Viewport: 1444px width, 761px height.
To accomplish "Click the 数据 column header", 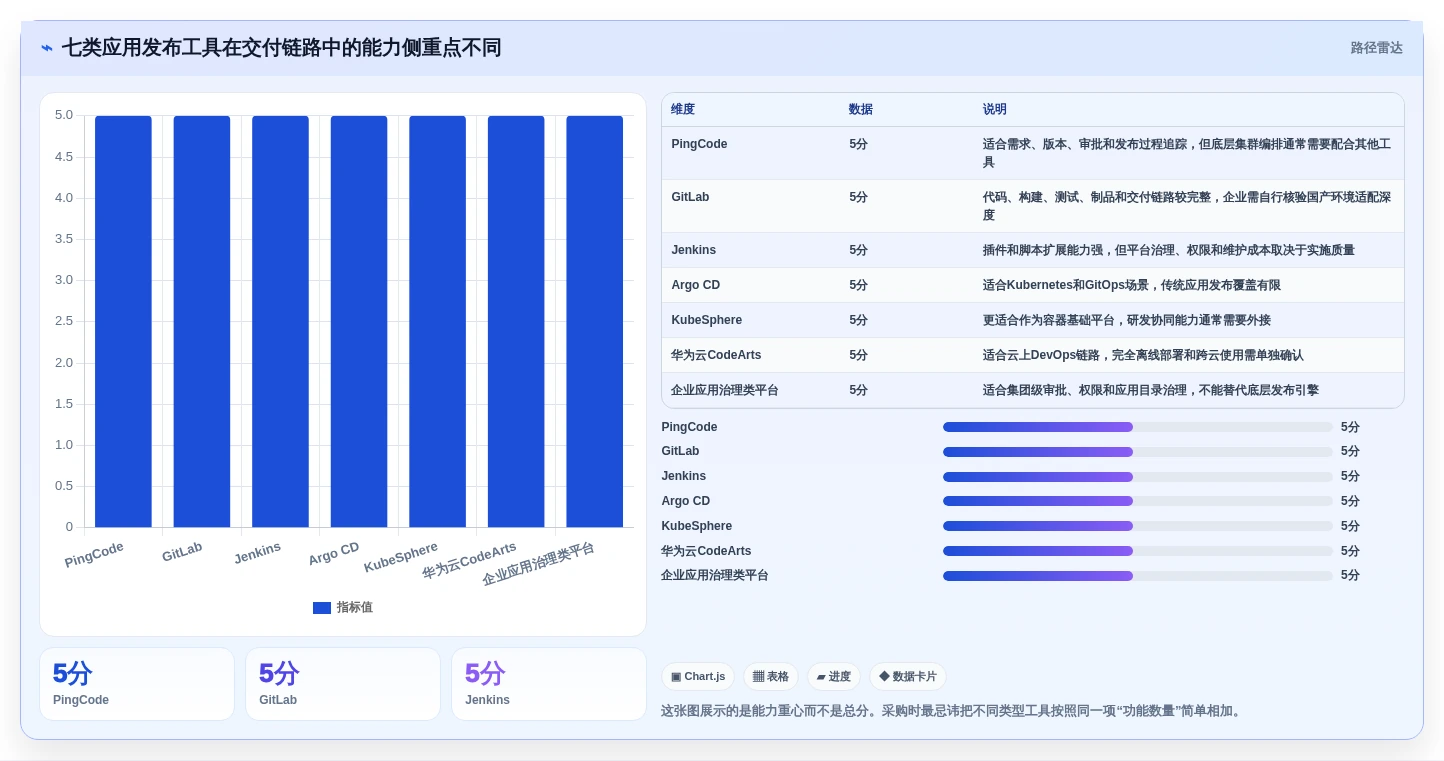I will pos(861,110).
